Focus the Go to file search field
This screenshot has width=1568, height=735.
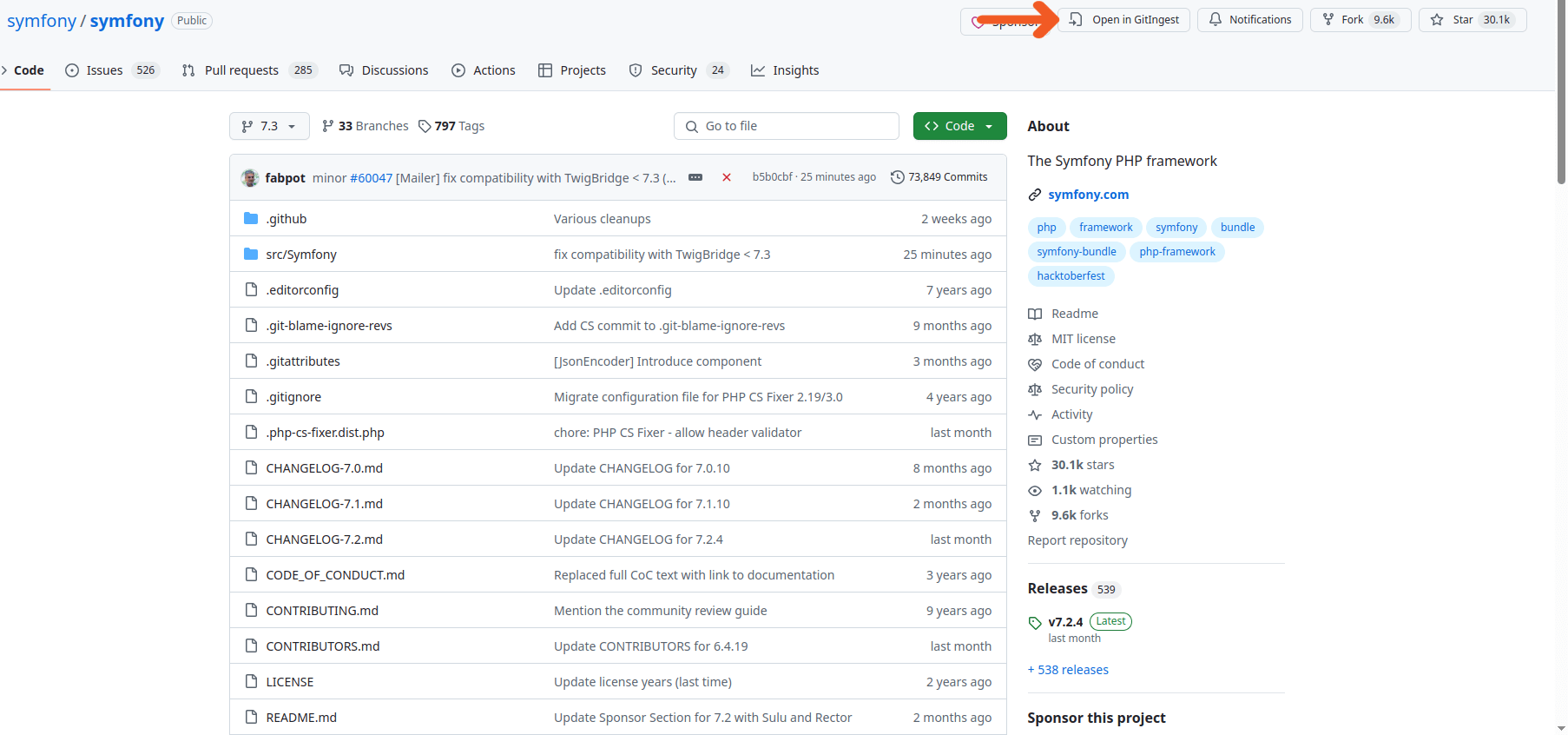[787, 126]
